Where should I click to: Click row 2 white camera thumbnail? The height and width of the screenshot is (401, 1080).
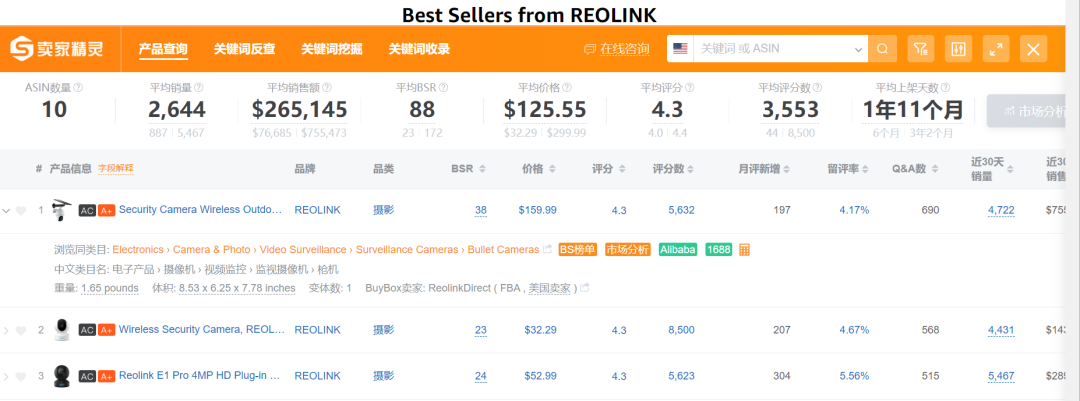pyautogui.click(x=62, y=330)
